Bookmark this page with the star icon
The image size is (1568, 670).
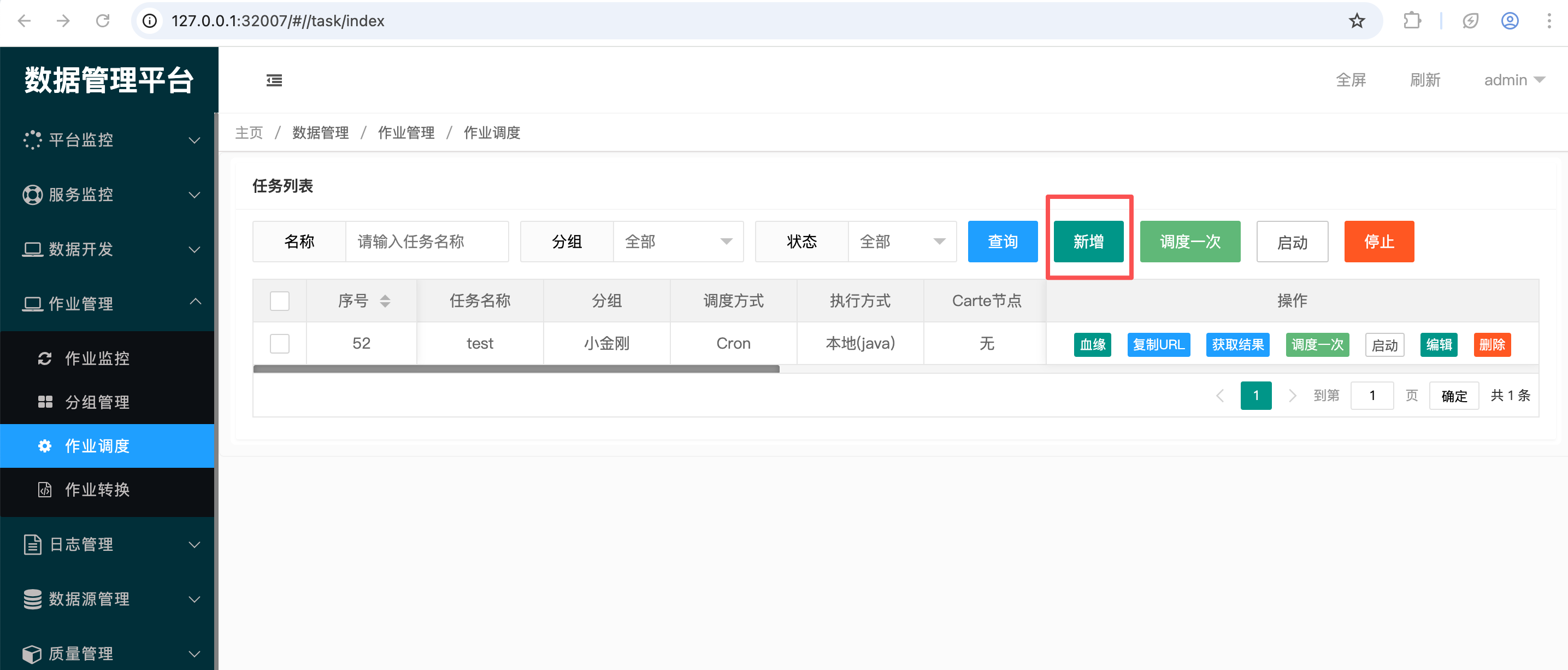pyautogui.click(x=1356, y=21)
